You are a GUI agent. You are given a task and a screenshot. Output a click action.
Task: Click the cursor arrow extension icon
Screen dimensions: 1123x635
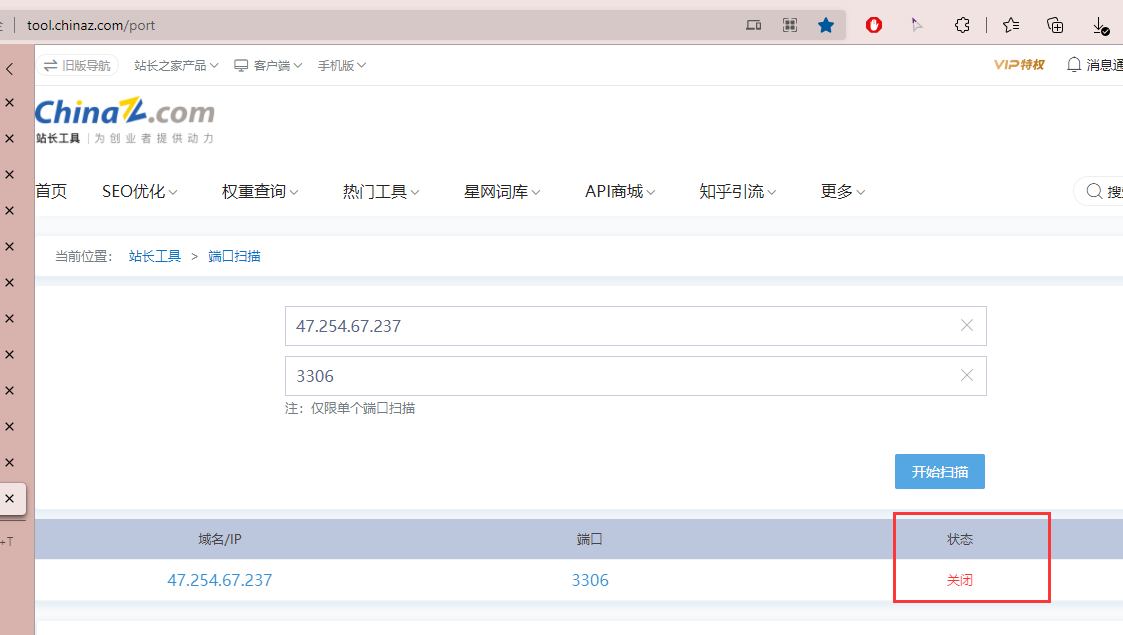[x=917, y=26]
